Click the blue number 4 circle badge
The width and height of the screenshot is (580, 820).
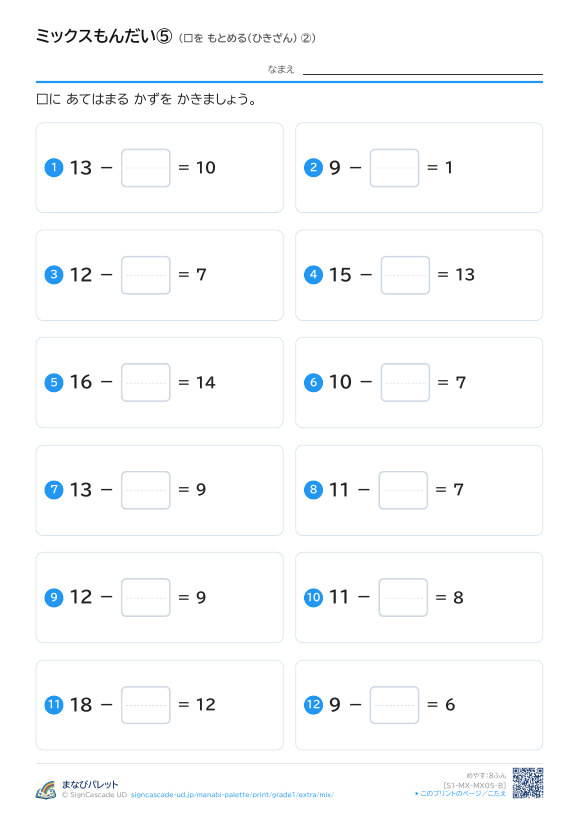pyautogui.click(x=313, y=275)
